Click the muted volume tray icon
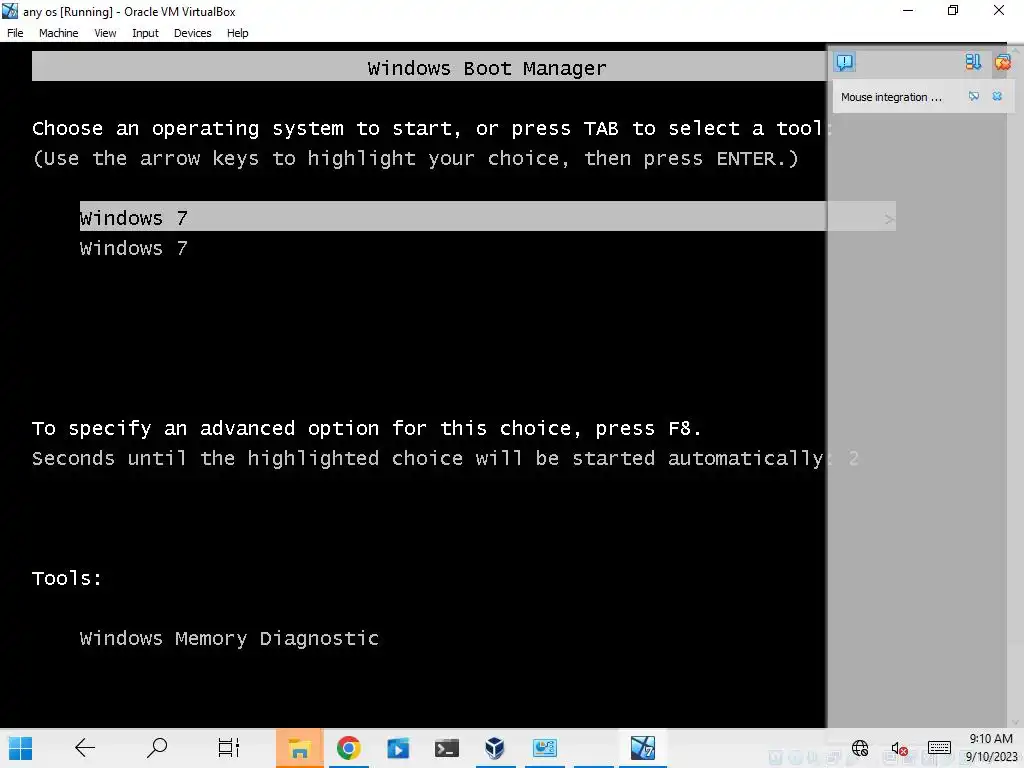The width and height of the screenshot is (1024, 768). (x=899, y=749)
